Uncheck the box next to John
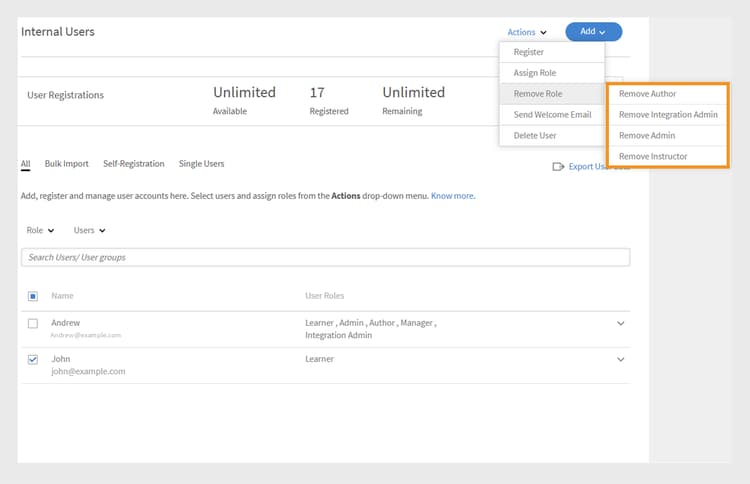The height and width of the screenshot is (484, 750). (33, 359)
